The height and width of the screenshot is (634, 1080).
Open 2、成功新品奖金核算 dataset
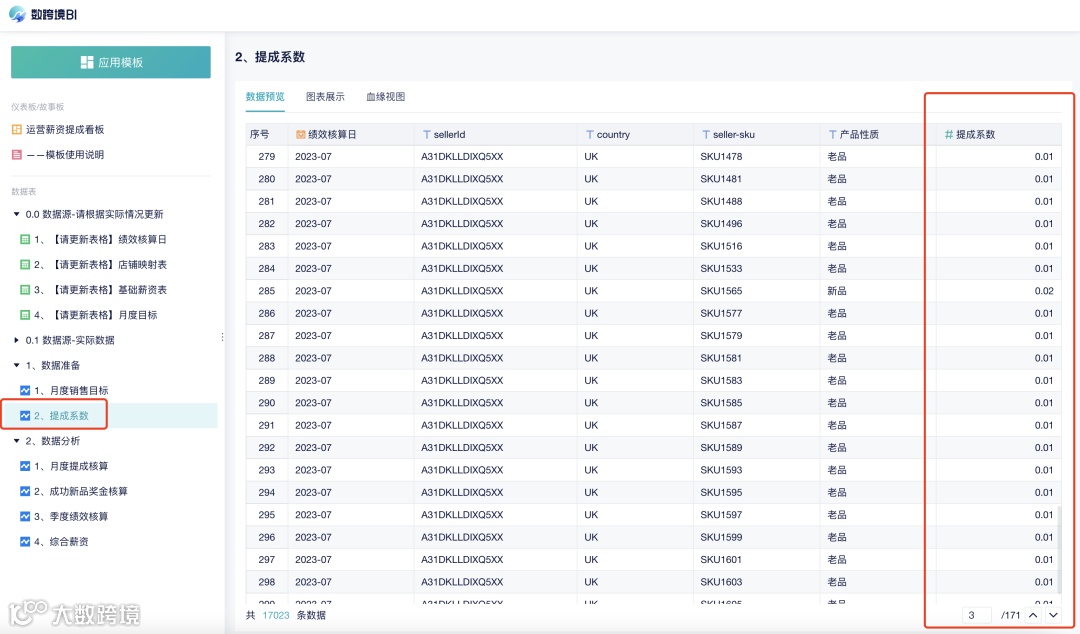click(81, 491)
